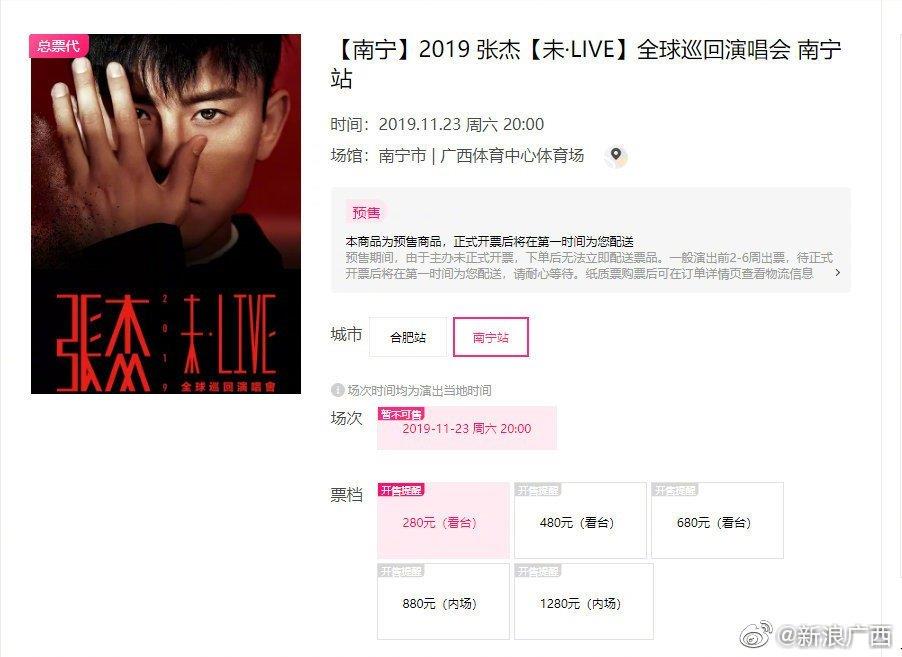Click 开售提醒 tag on the 1280元 ticket

click(x=538, y=571)
